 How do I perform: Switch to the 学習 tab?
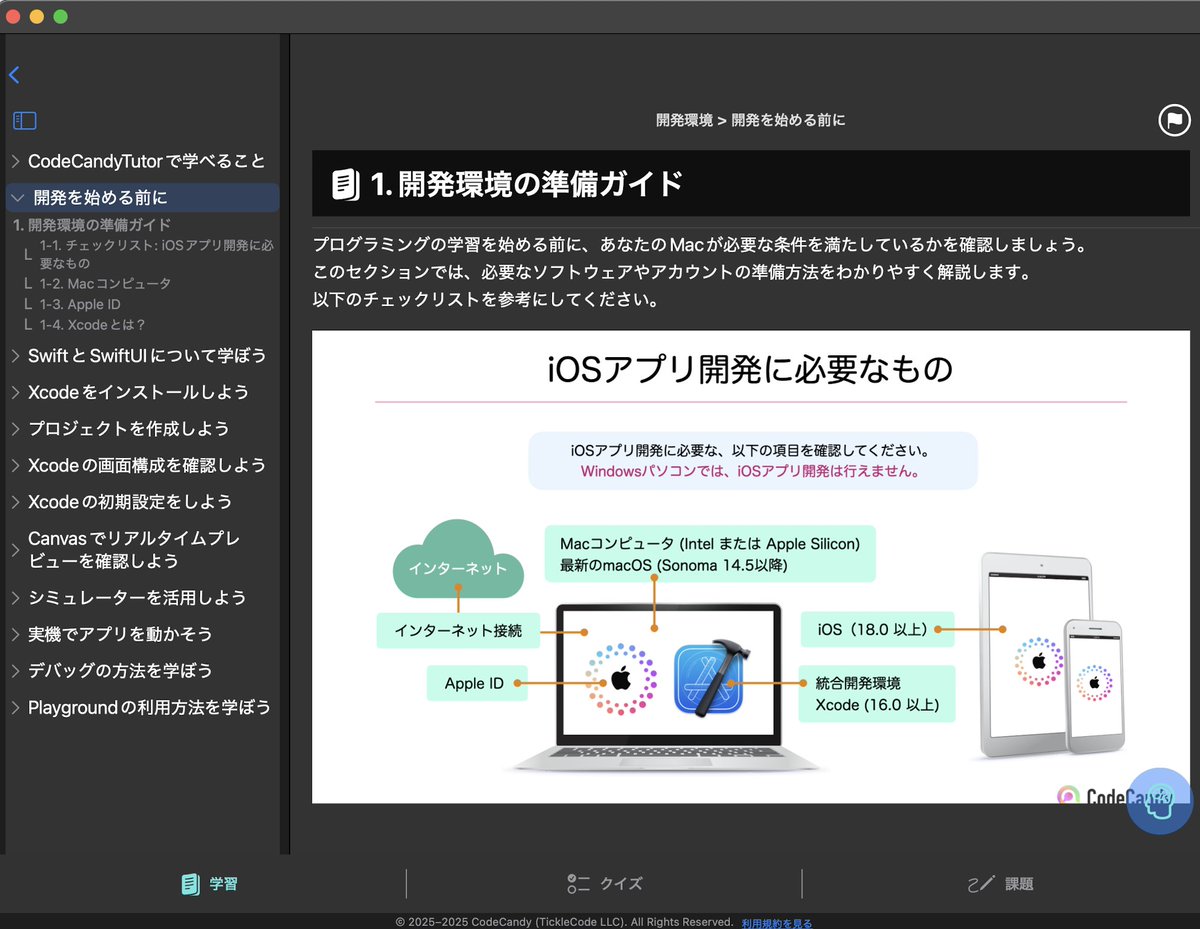click(x=209, y=884)
